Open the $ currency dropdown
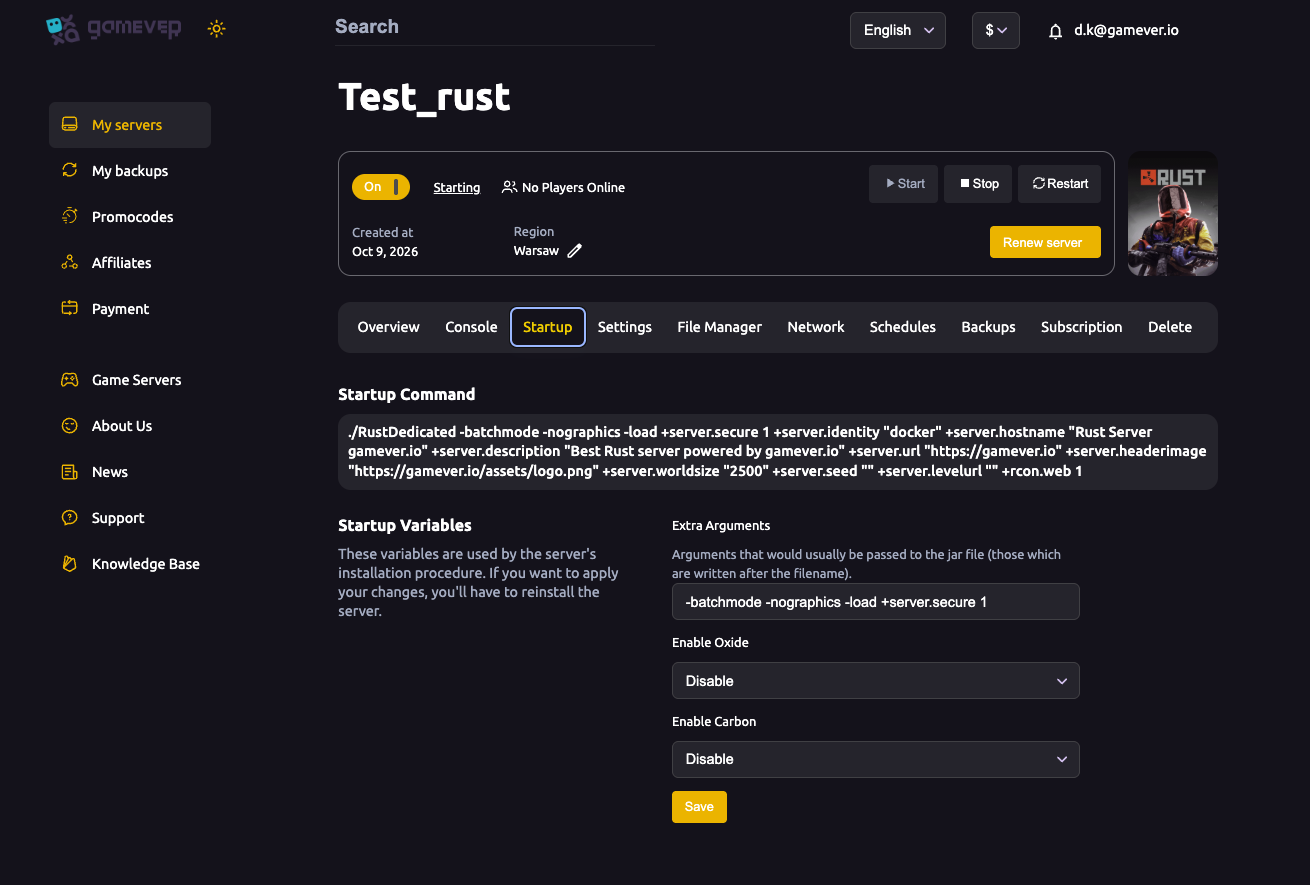1310x885 pixels. coord(996,30)
